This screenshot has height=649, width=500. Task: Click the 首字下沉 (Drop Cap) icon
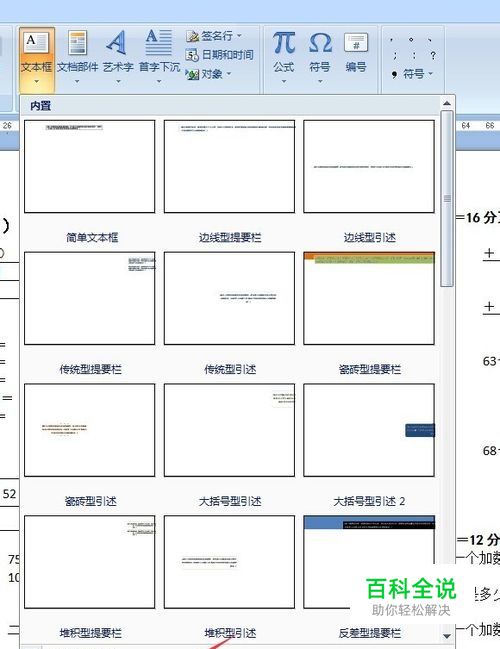(x=159, y=43)
